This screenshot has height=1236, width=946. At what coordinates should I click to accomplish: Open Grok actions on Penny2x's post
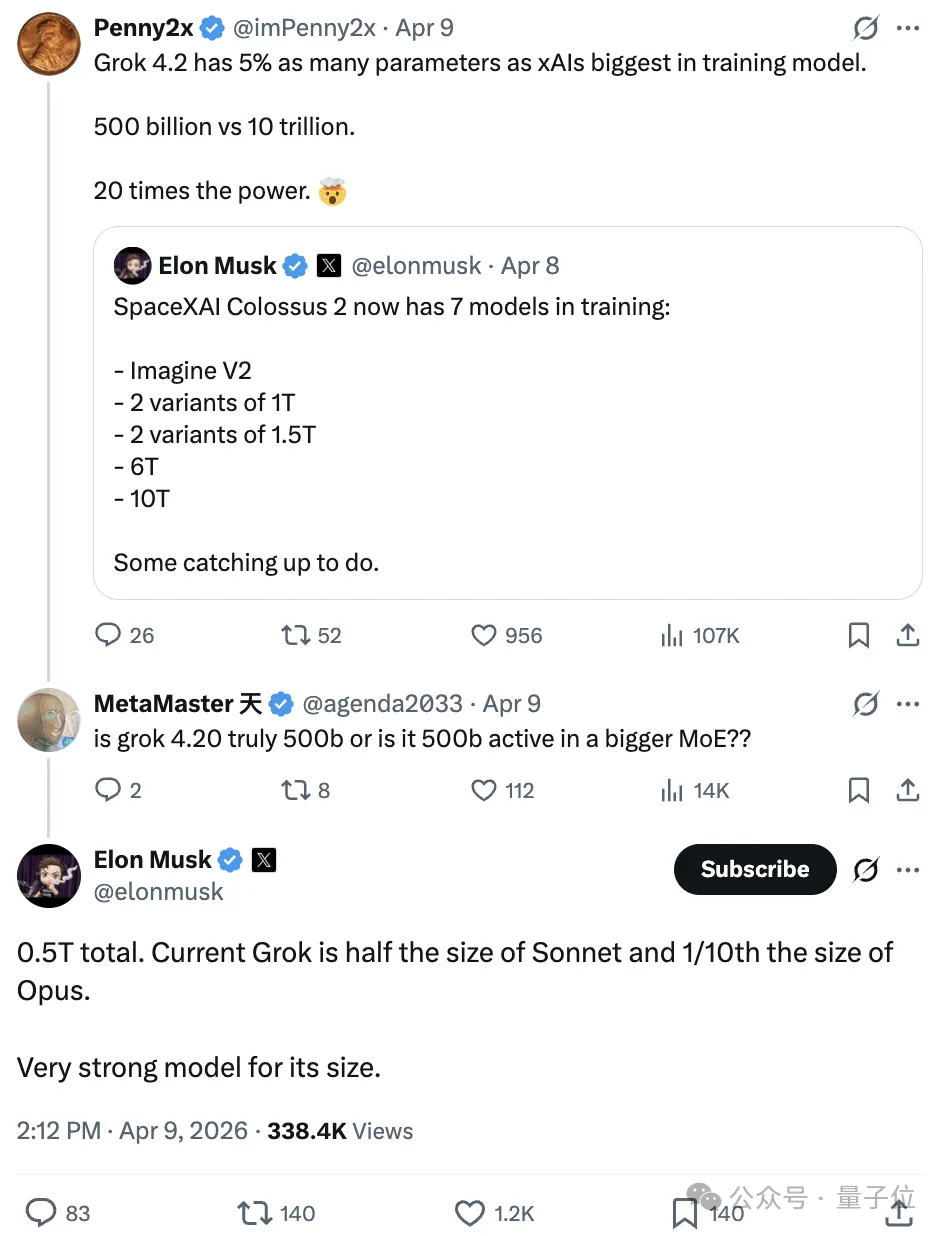coord(866,28)
